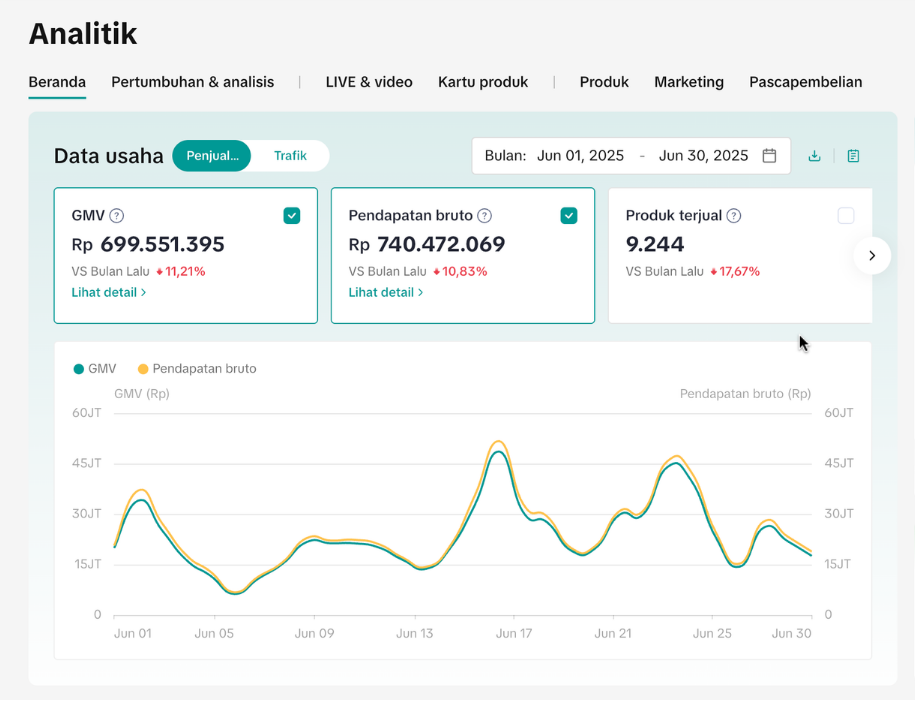
Task: Open Lihat detail under Pendapatan bruto
Action: [x=386, y=293]
